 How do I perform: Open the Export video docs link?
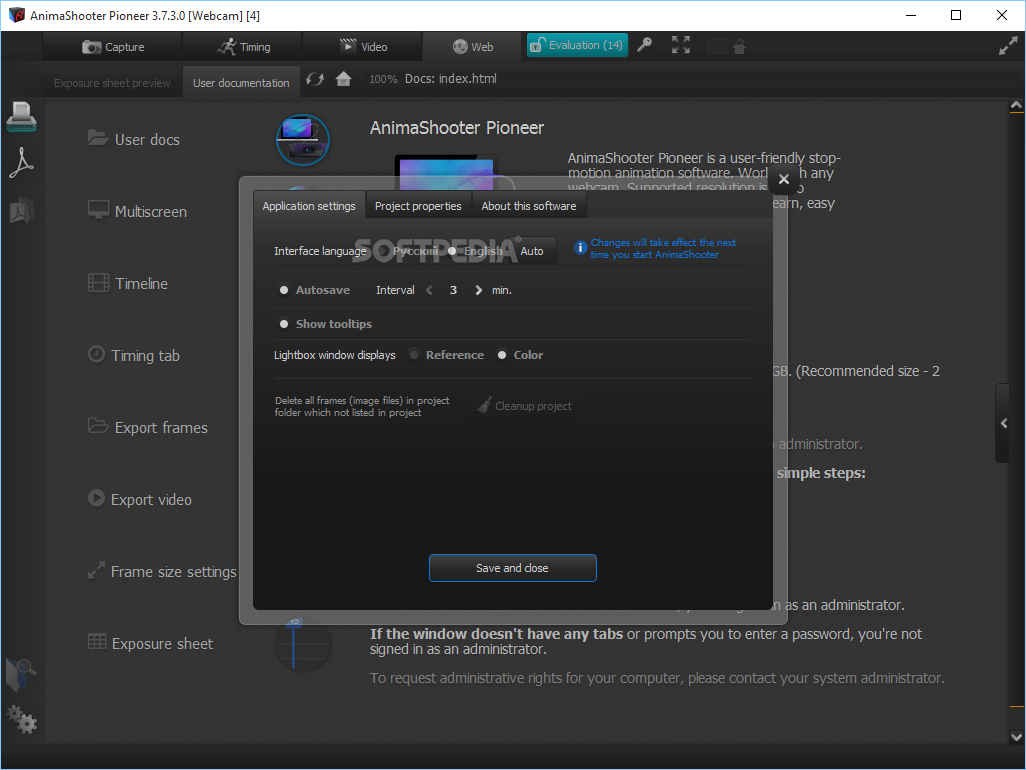[x=151, y=499]
